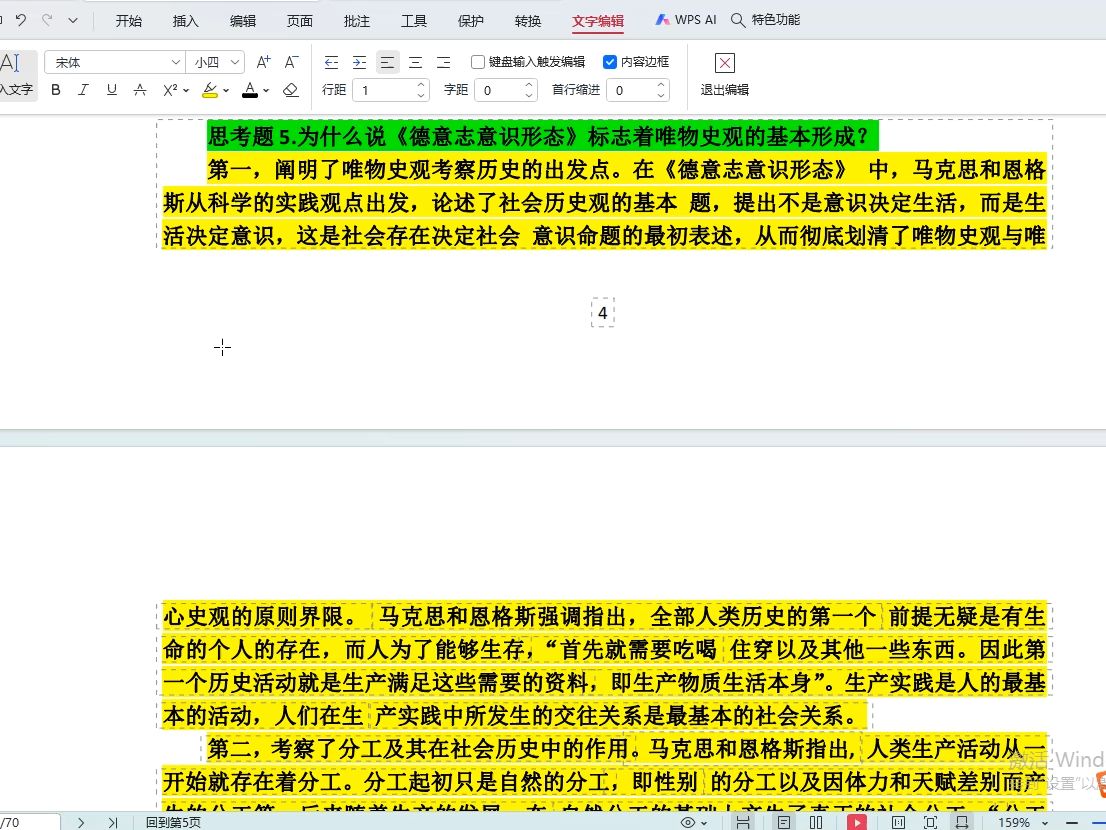Click the increase font size icon
The width and height of the screenshot is (1106, 830).
click(x=261, y=61)
